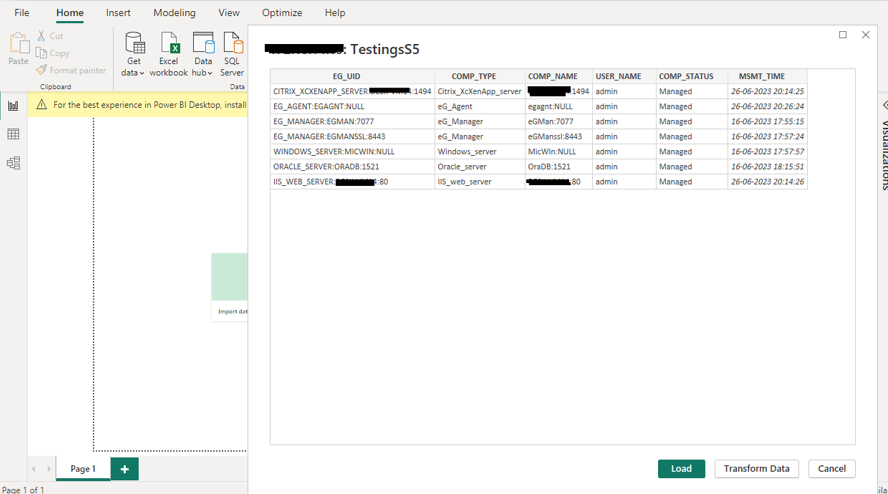Click the egagnt:NULL name cell
Viewport: 888px width, 494px height.
click(x=558, y=107)
